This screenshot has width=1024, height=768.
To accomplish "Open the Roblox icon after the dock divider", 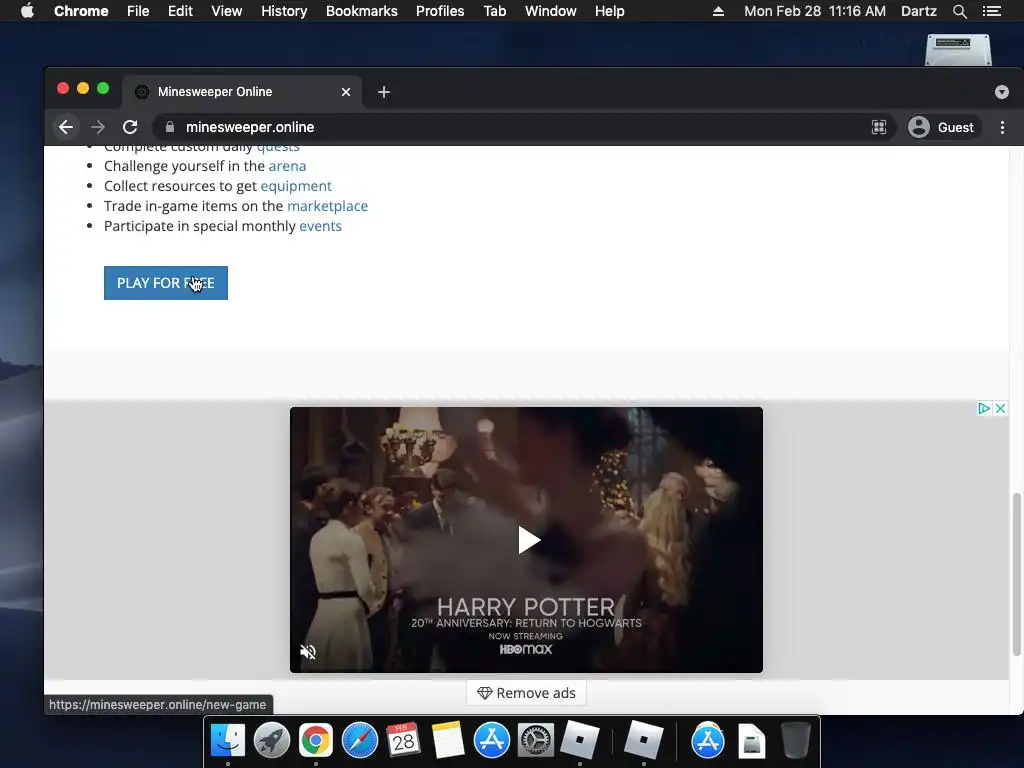I will point(643,741).
